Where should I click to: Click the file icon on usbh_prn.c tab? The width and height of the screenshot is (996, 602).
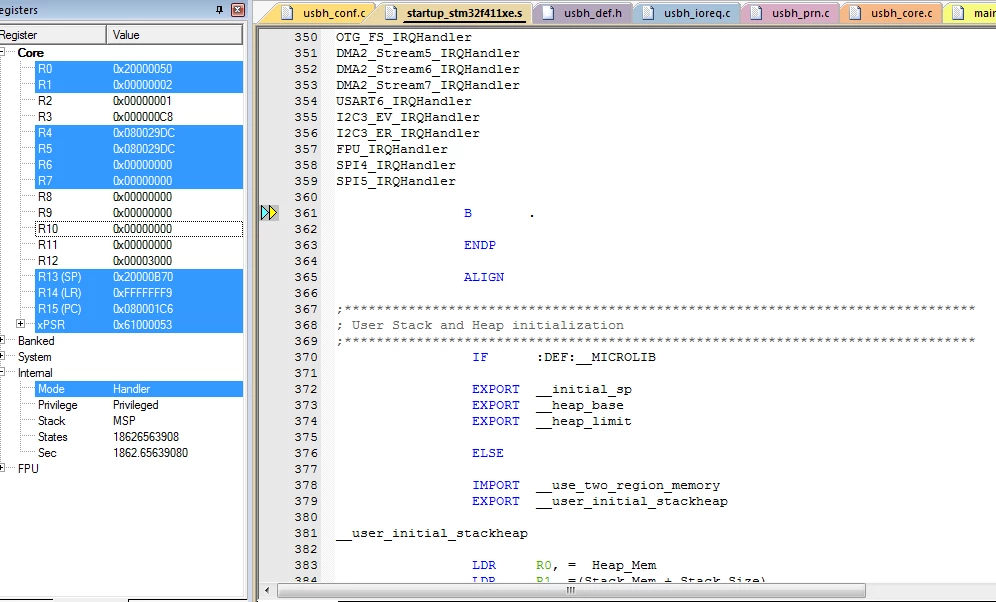tap(757, 13)
